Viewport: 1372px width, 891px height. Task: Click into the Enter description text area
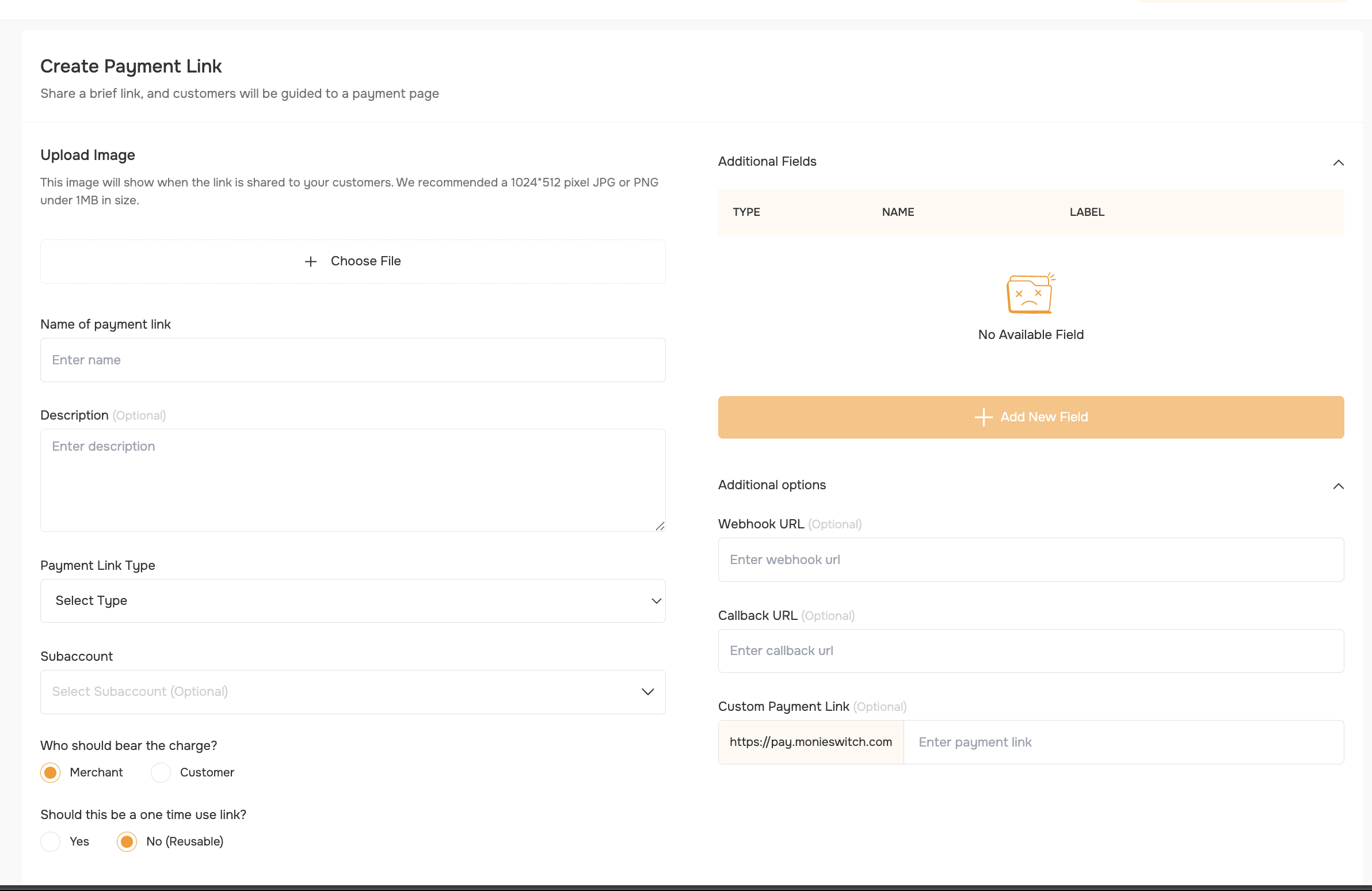[x=353, y=480]
